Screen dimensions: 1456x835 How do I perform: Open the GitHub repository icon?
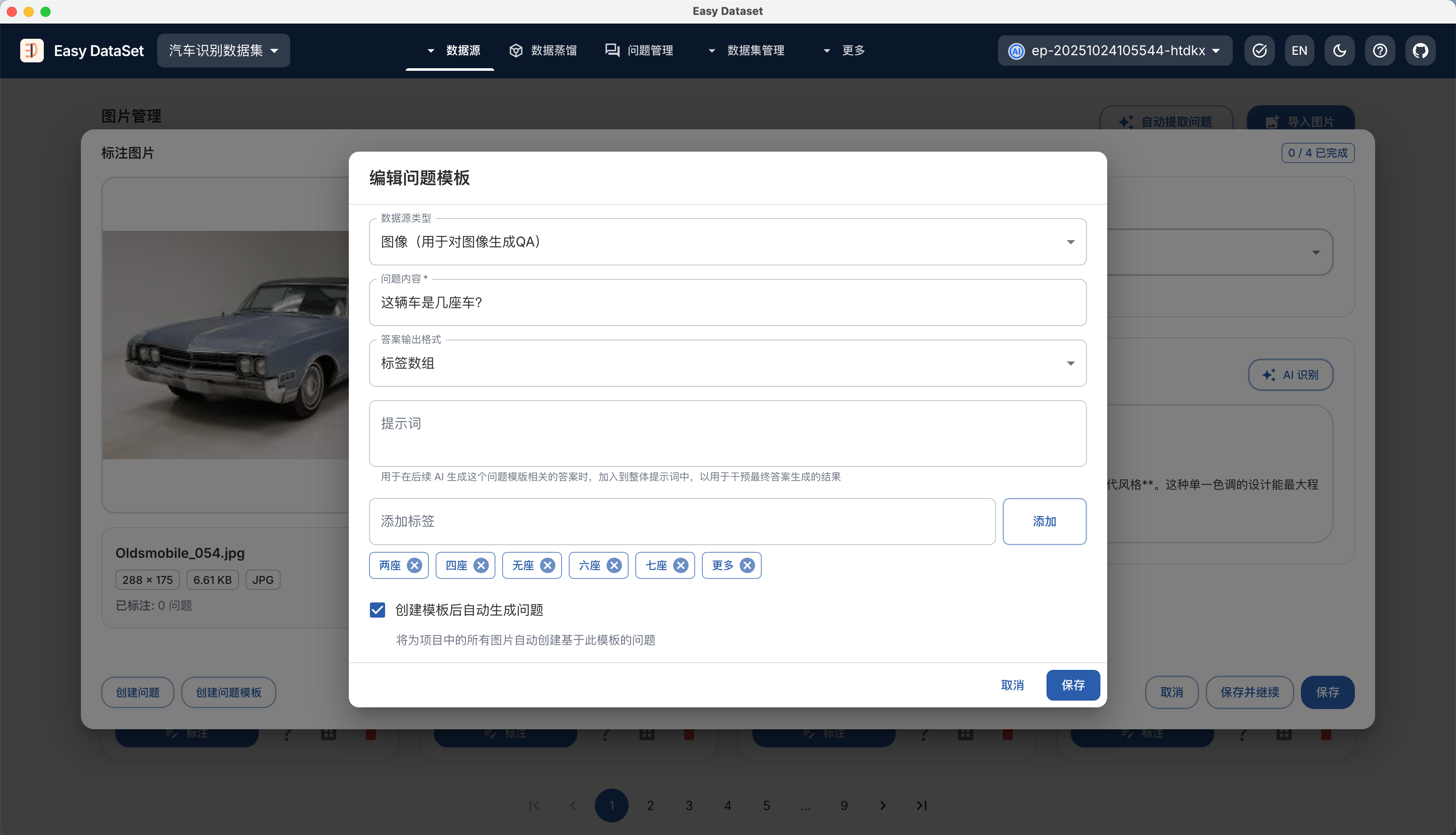(1420, 51)
